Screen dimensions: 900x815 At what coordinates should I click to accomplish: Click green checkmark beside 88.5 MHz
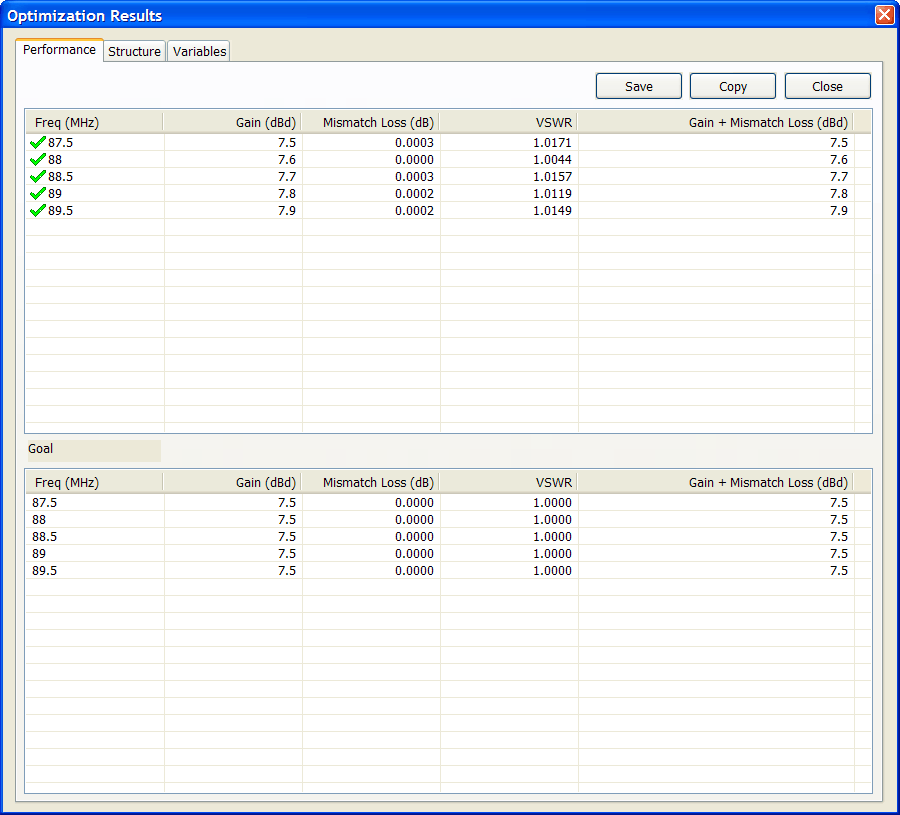(38, 176)
